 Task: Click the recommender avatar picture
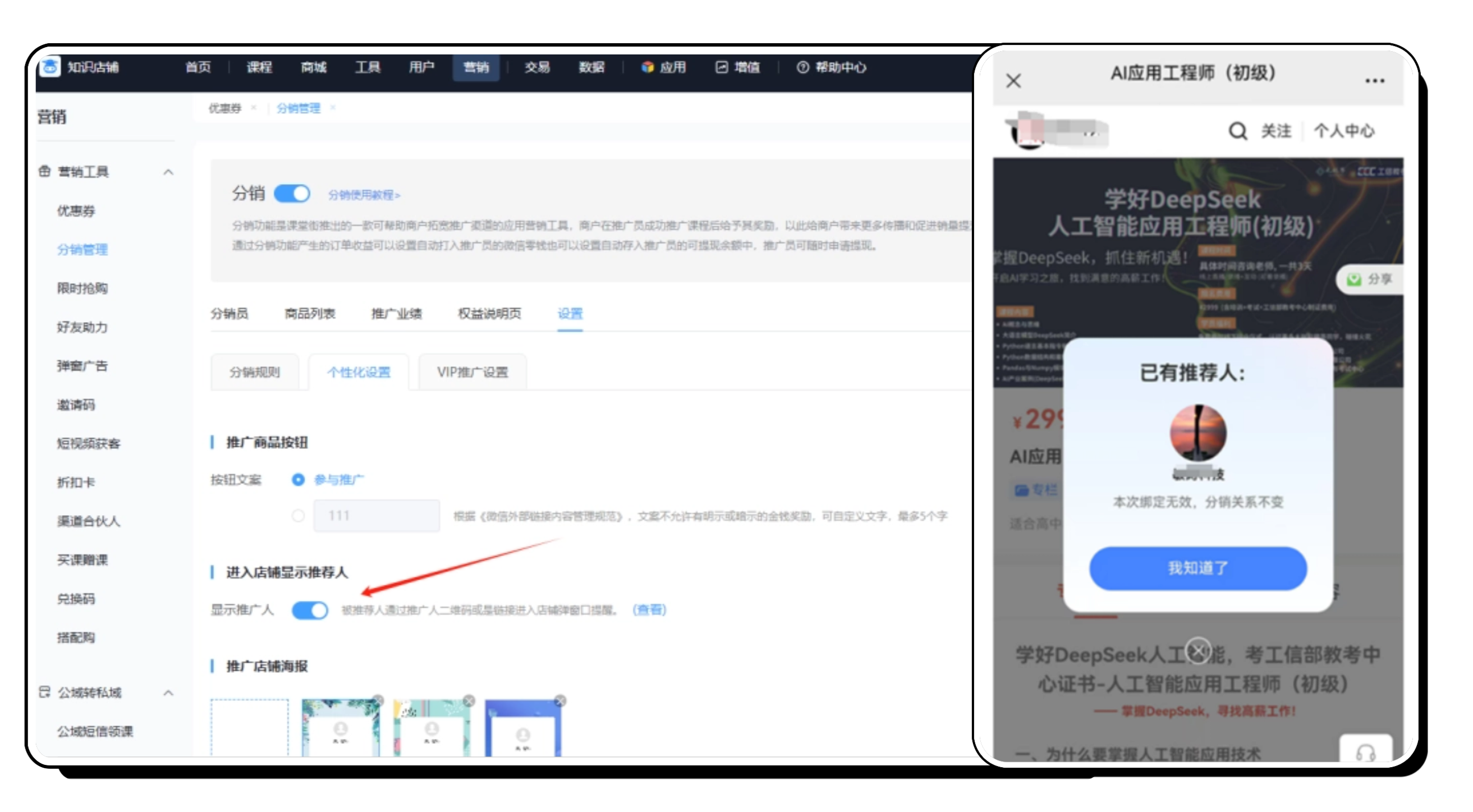pos(1197,432)
